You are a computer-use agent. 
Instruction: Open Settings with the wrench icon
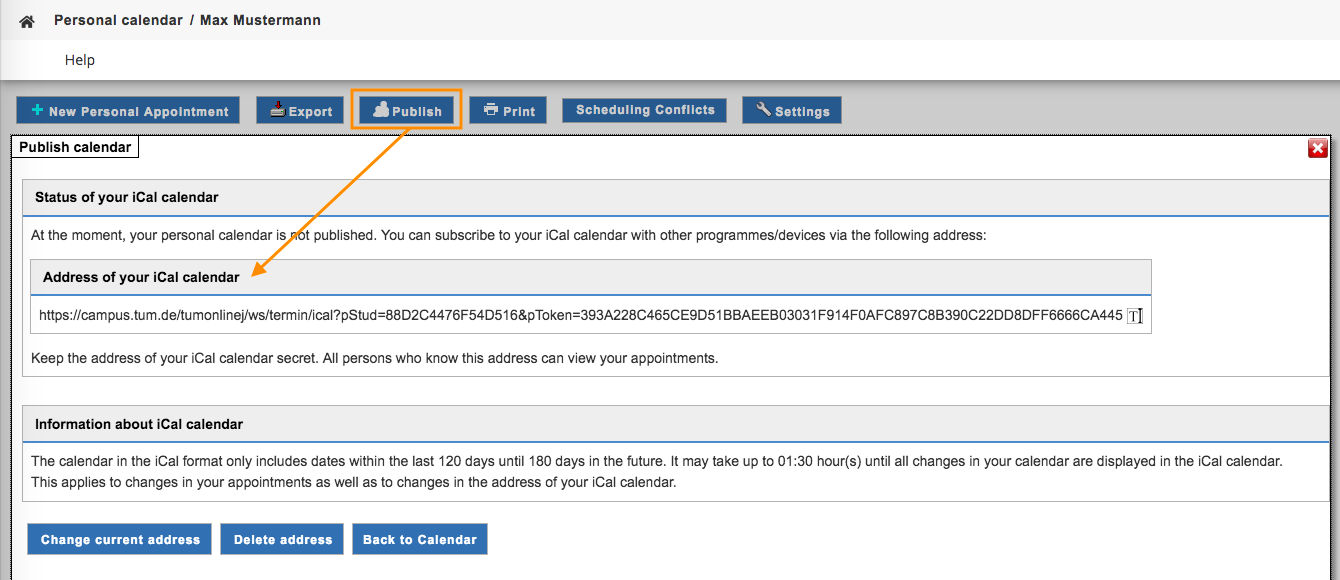[792, 111]
